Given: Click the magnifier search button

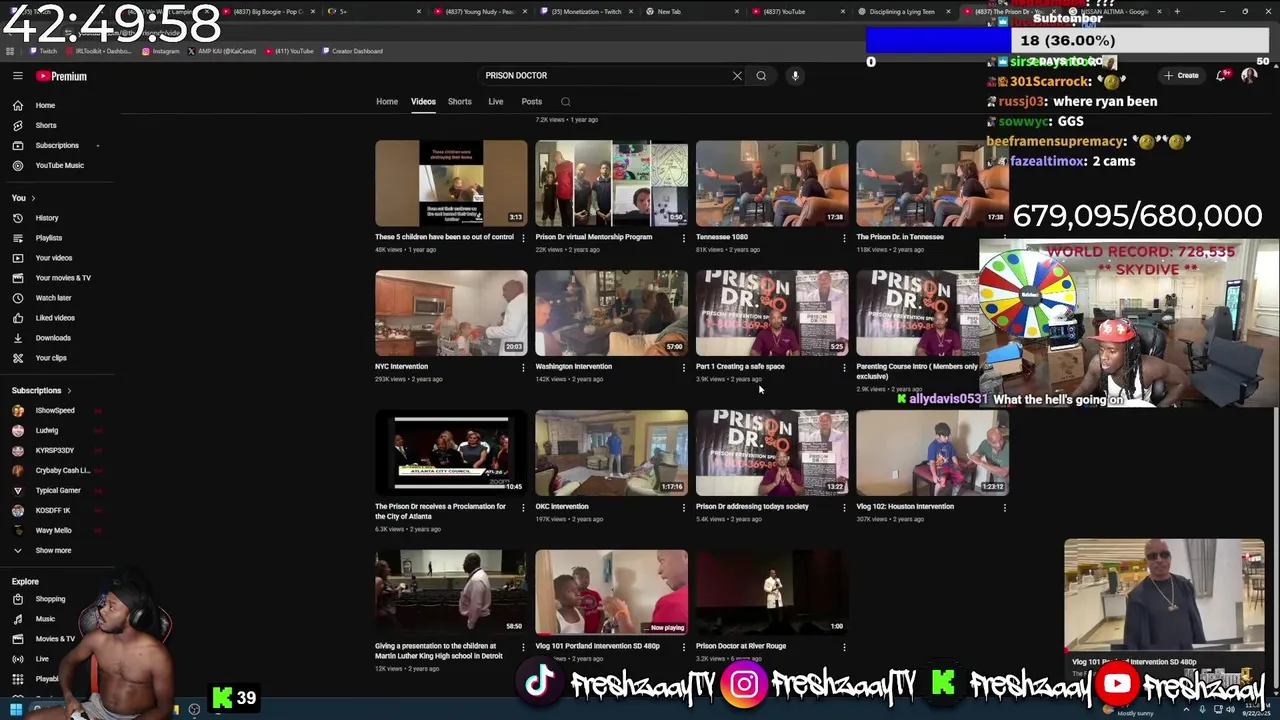Looking at the screenshot, I should point(761,76).
